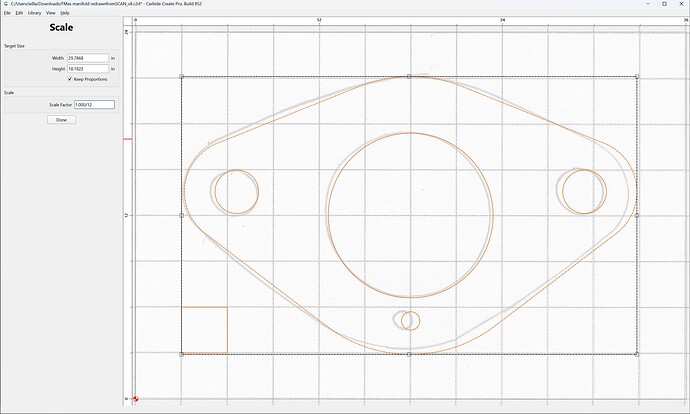Viewport: 690px width, 414px height.
Task: Click the Width input field
Action: tap(88, 58)
